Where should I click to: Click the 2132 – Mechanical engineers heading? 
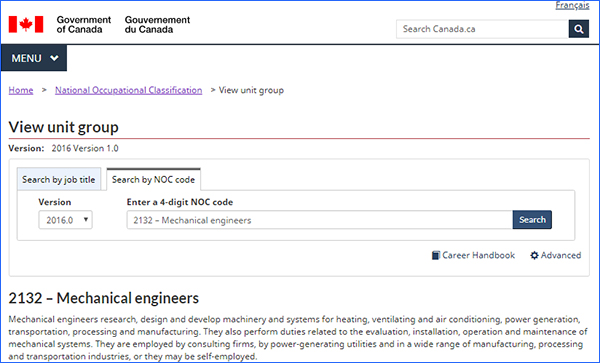tap(104, 298)
